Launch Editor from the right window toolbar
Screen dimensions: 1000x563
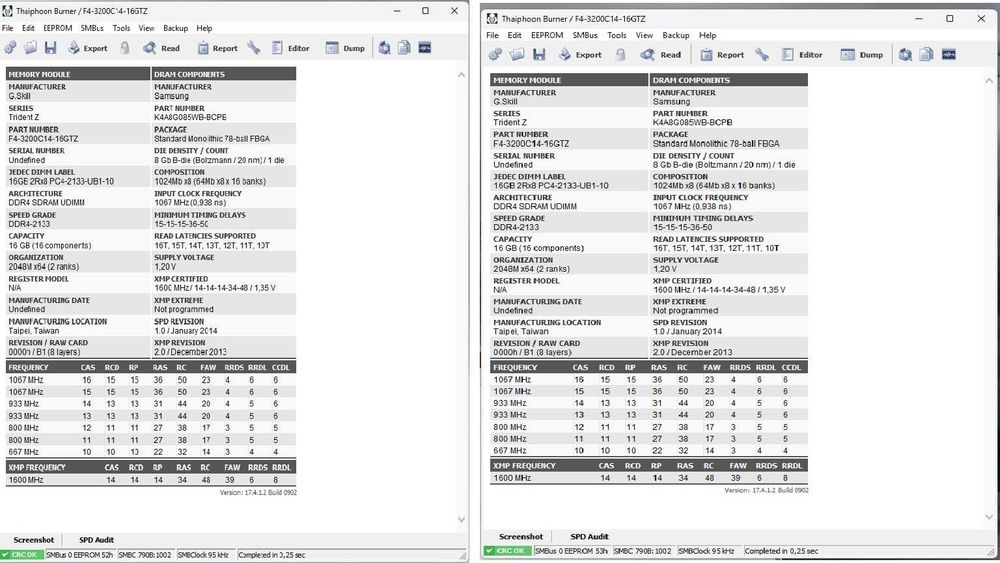[x=802, y=55]
